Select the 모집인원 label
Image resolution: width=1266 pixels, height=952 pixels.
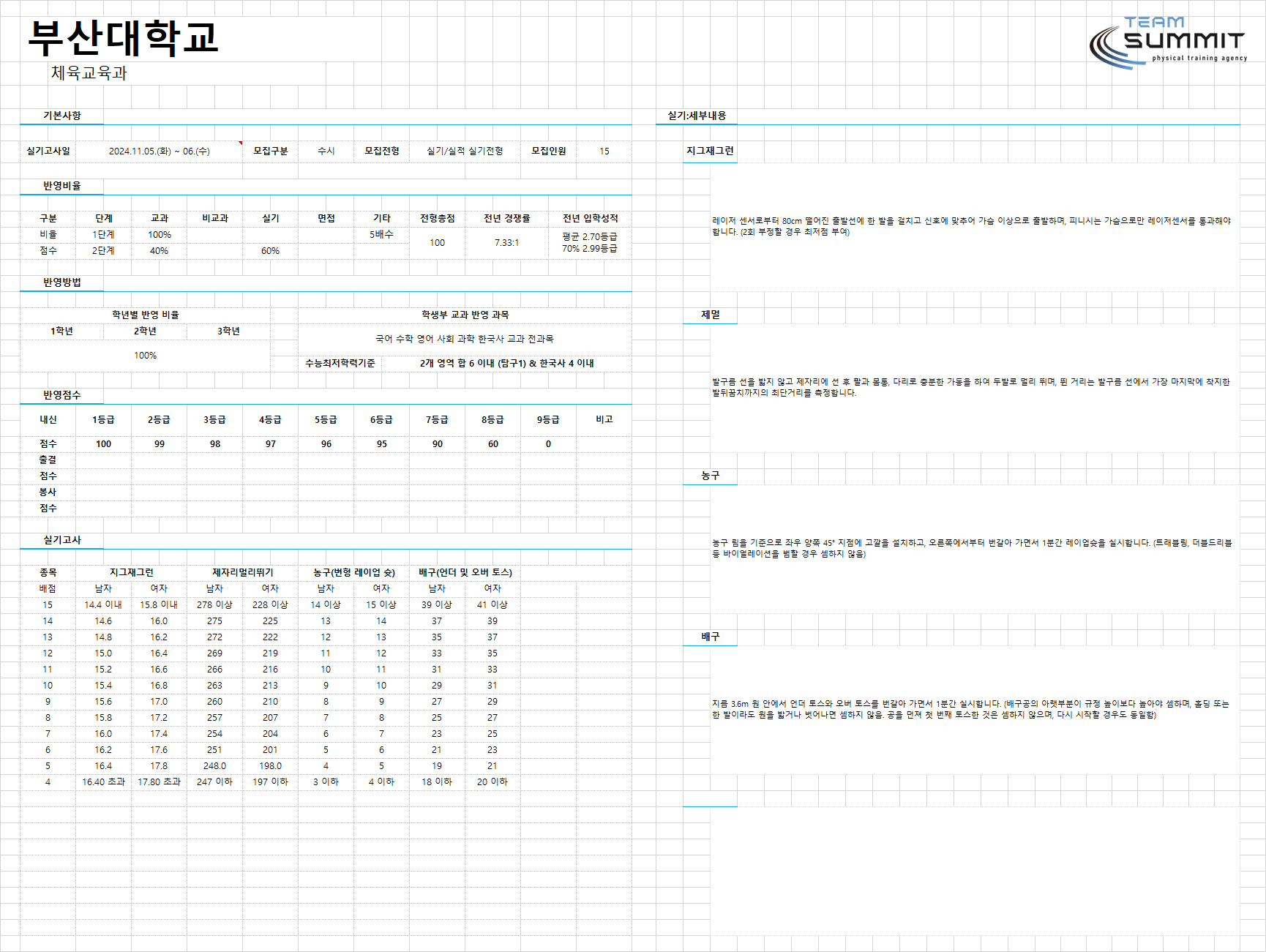pos(549,151)
